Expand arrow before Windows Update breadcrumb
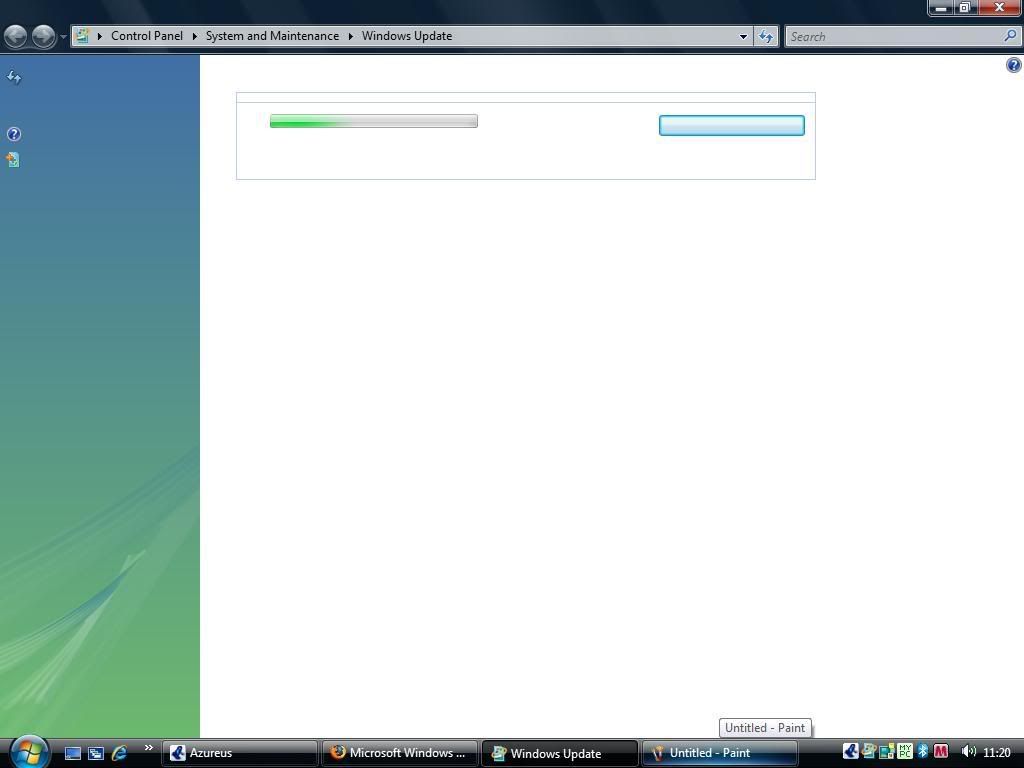The width and height of the screenshot is (1024, 768). [351, 36]
